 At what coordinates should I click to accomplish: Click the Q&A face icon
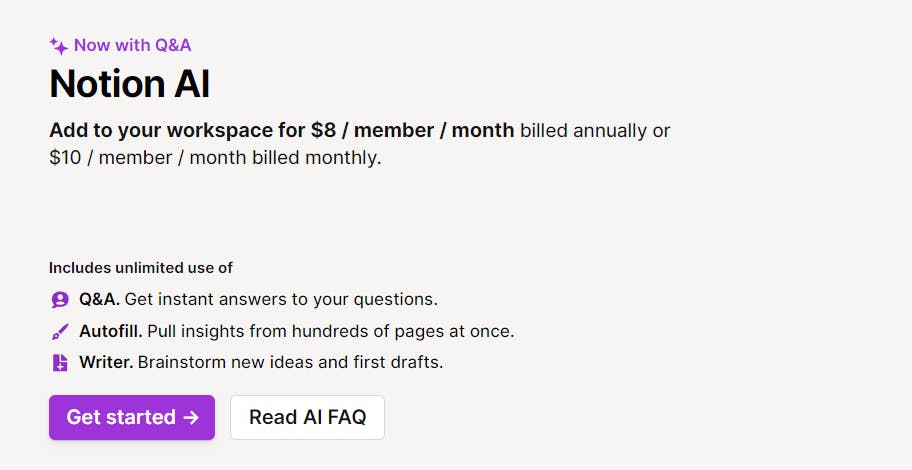pos(59,299)
